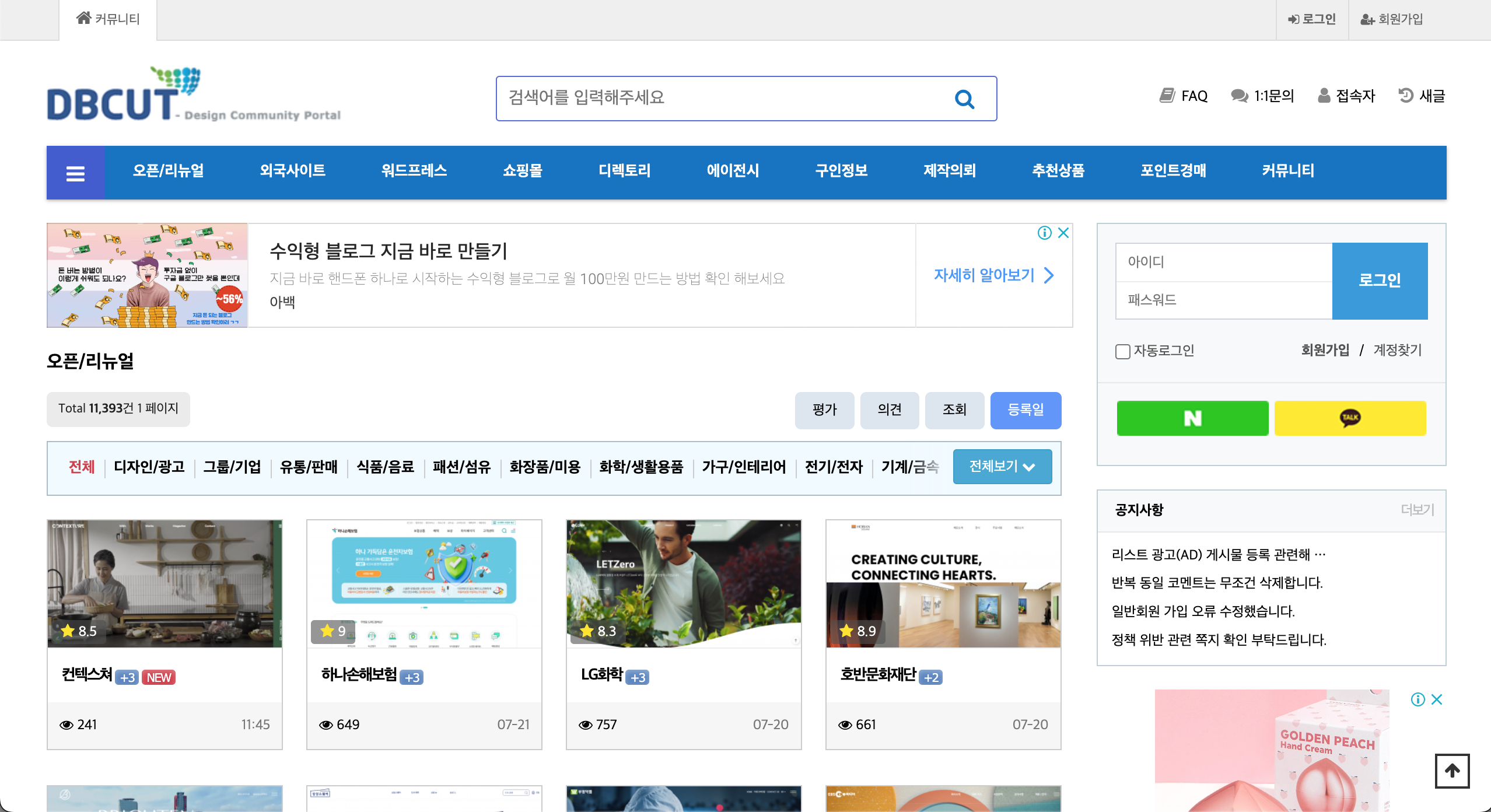Open the 구인정보 menu item
The height and width of the screenshot is (812, 1491).
[x=841, y=171]
